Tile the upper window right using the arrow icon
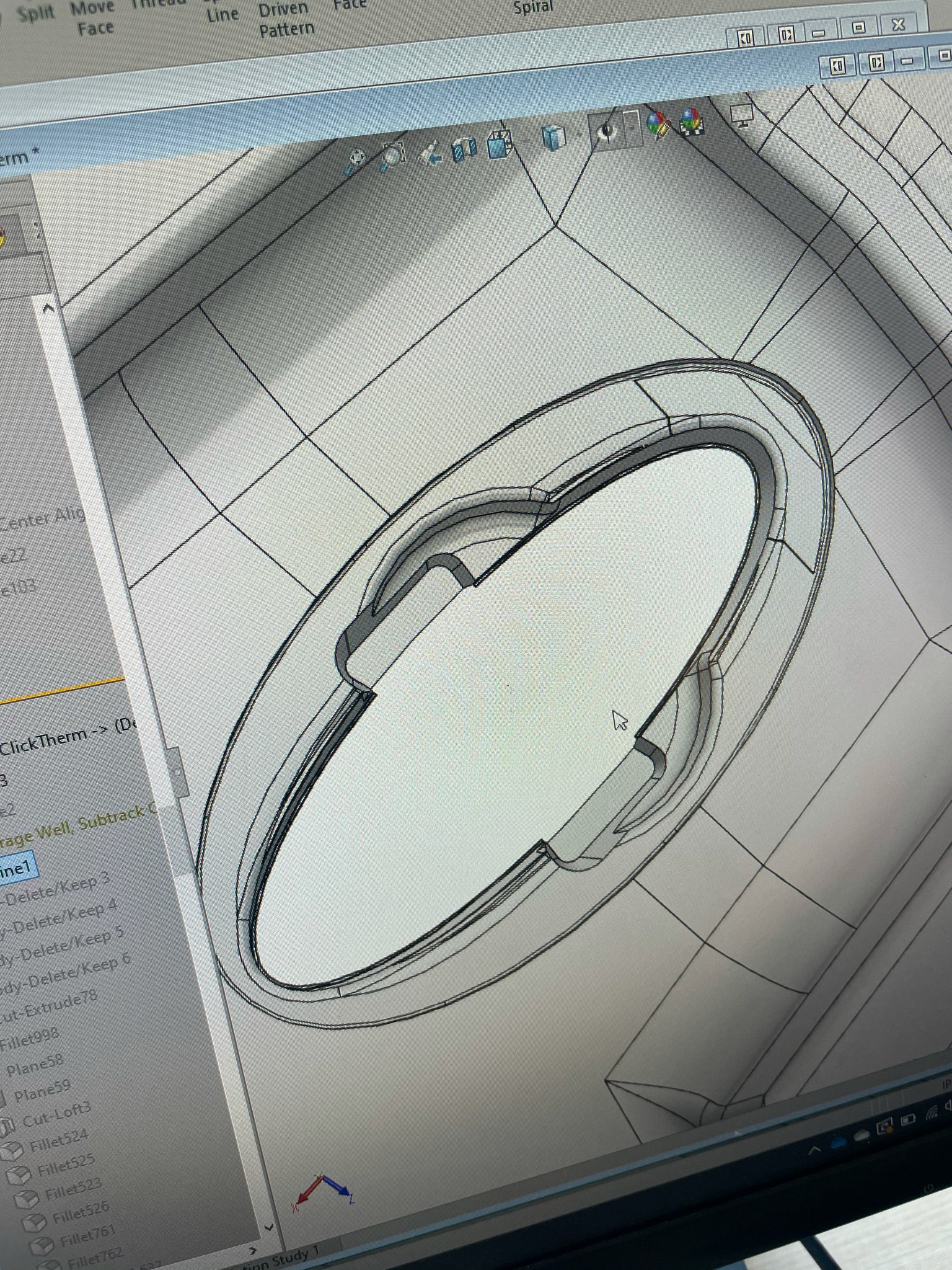 tap(785, 35)
